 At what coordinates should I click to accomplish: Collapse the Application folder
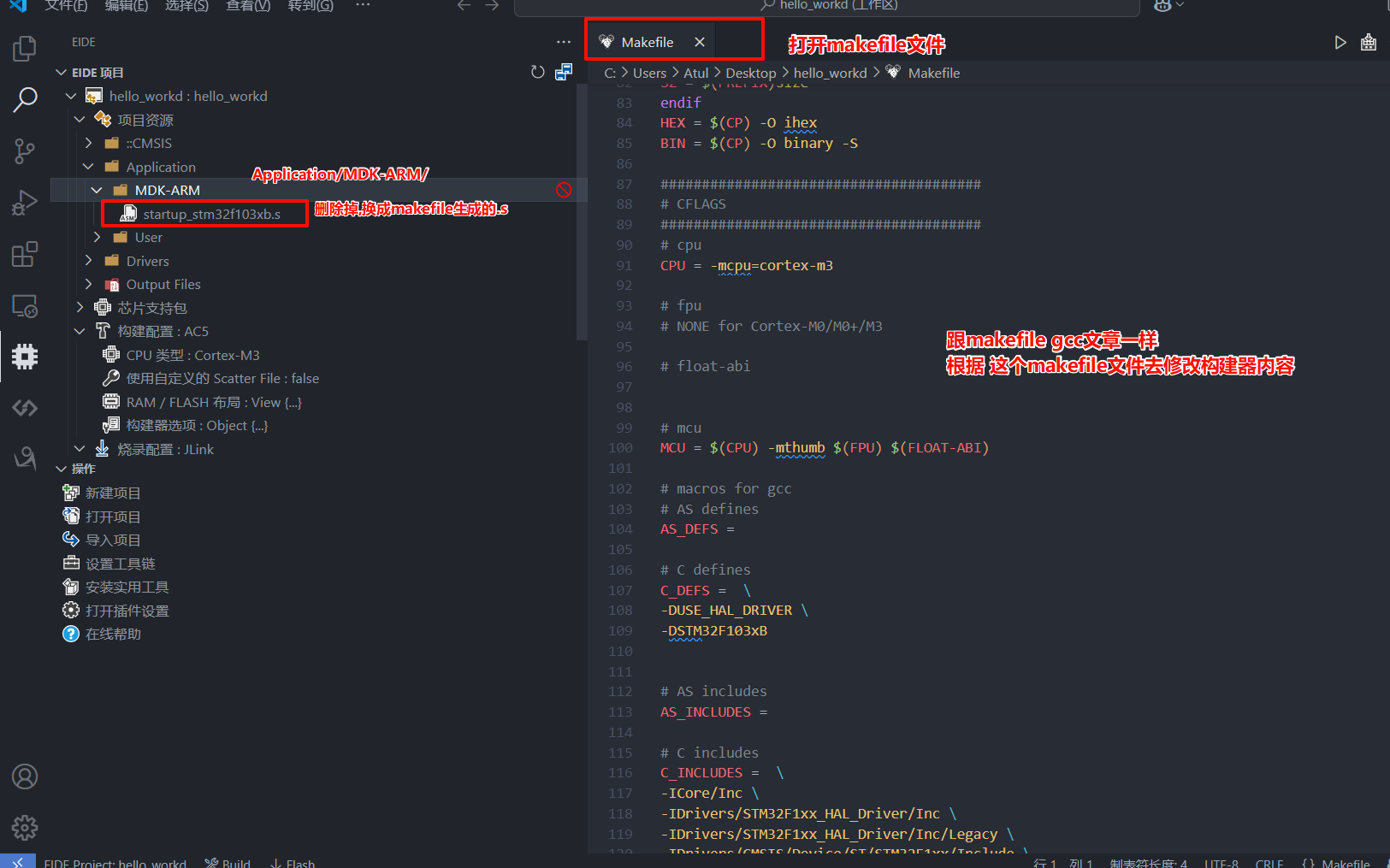point(88,167)
